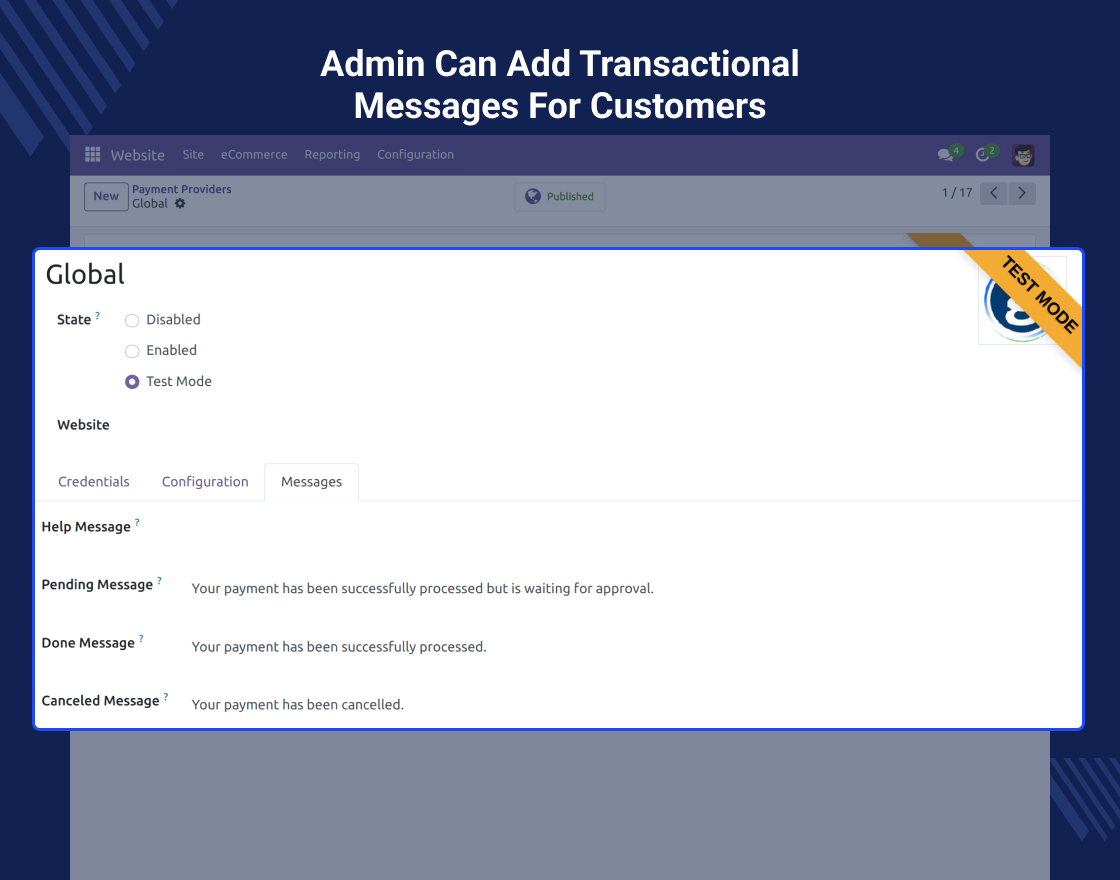Click the gear icon next to Global breadcrumb
Screen dimensions: 1120x880
click(180, 204)
